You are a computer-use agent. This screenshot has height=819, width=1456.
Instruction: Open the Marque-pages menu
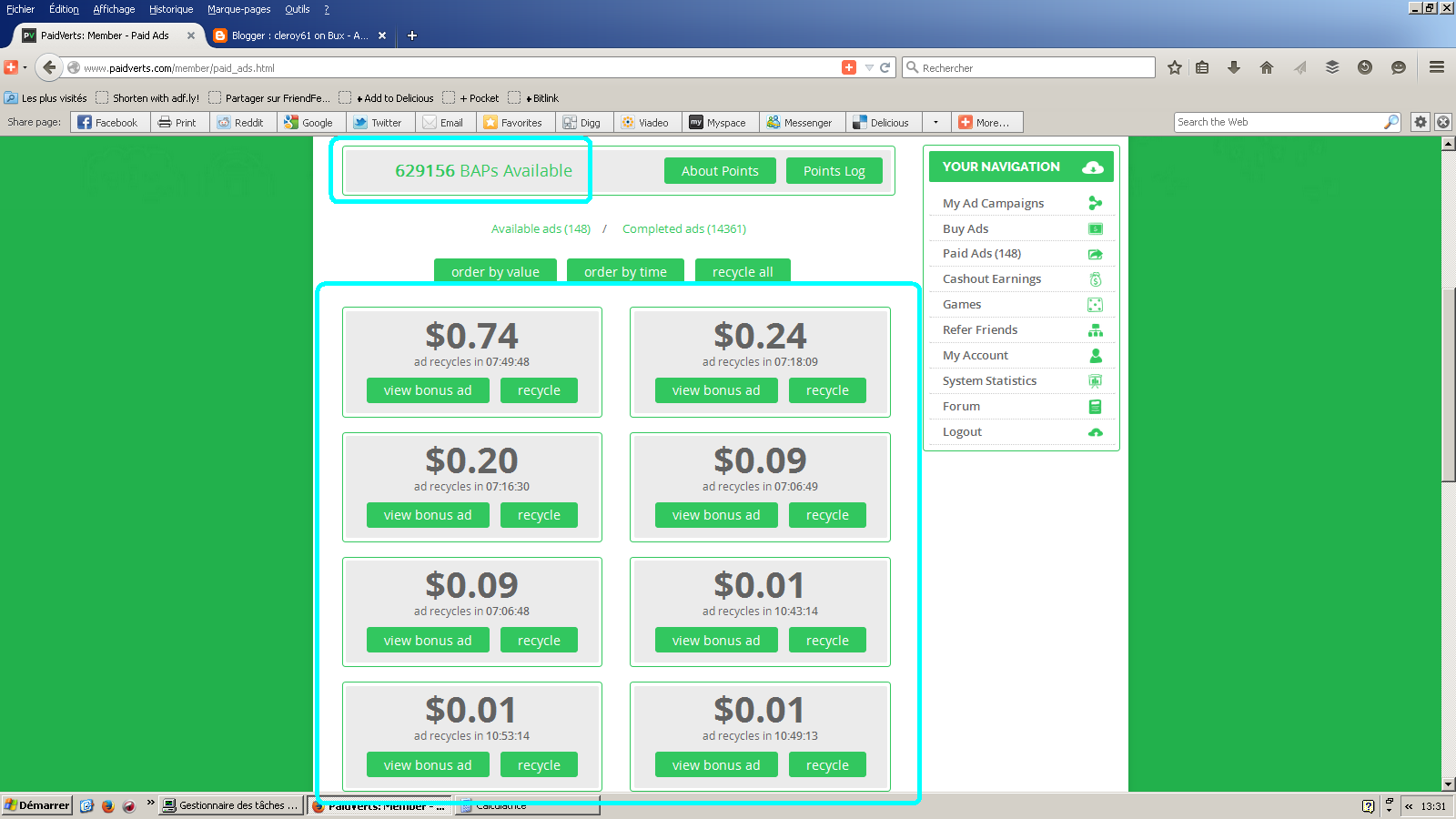(238, 9)
